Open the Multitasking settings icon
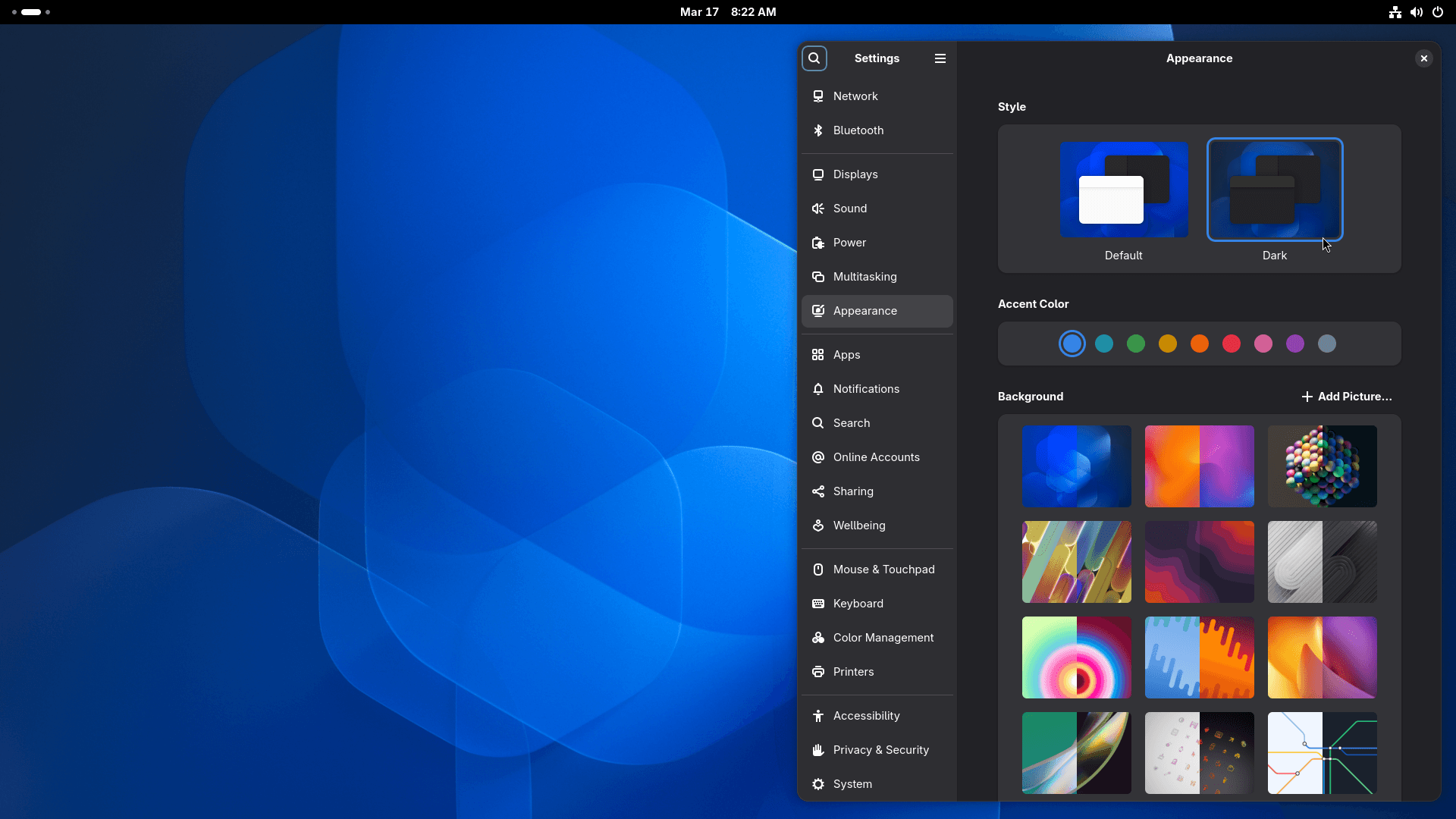1456x819 pixels. [x=819, y=277]
